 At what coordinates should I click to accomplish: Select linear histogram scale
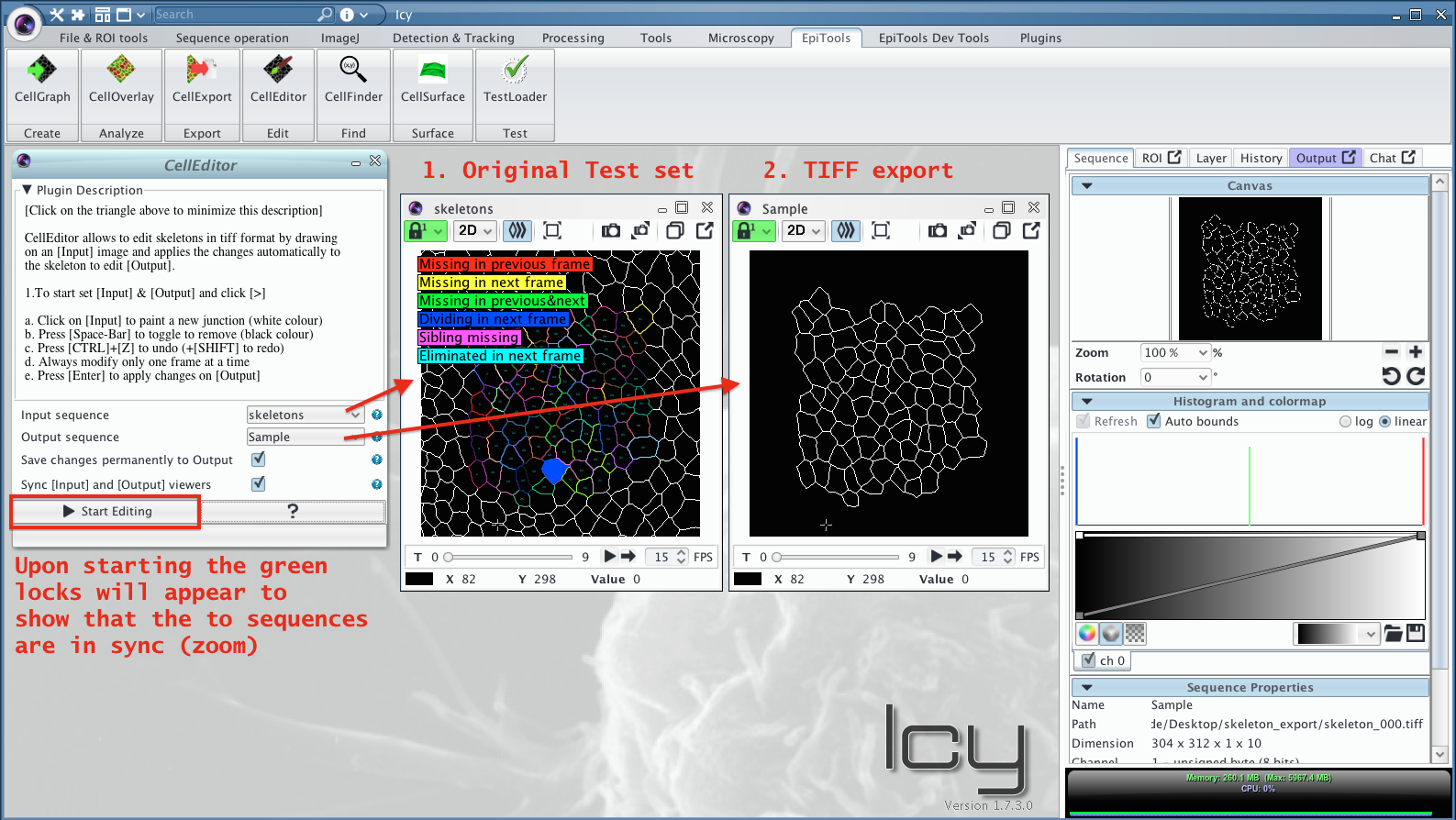[1385, 422]
